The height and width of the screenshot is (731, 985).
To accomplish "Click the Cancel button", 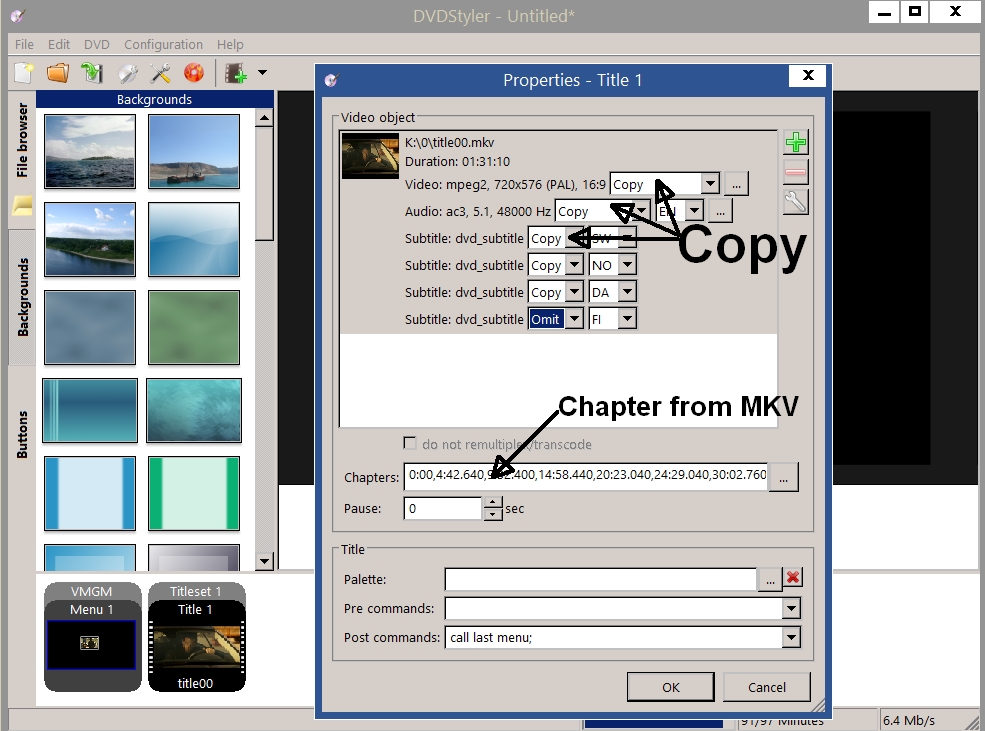I will tap(766, 687).
